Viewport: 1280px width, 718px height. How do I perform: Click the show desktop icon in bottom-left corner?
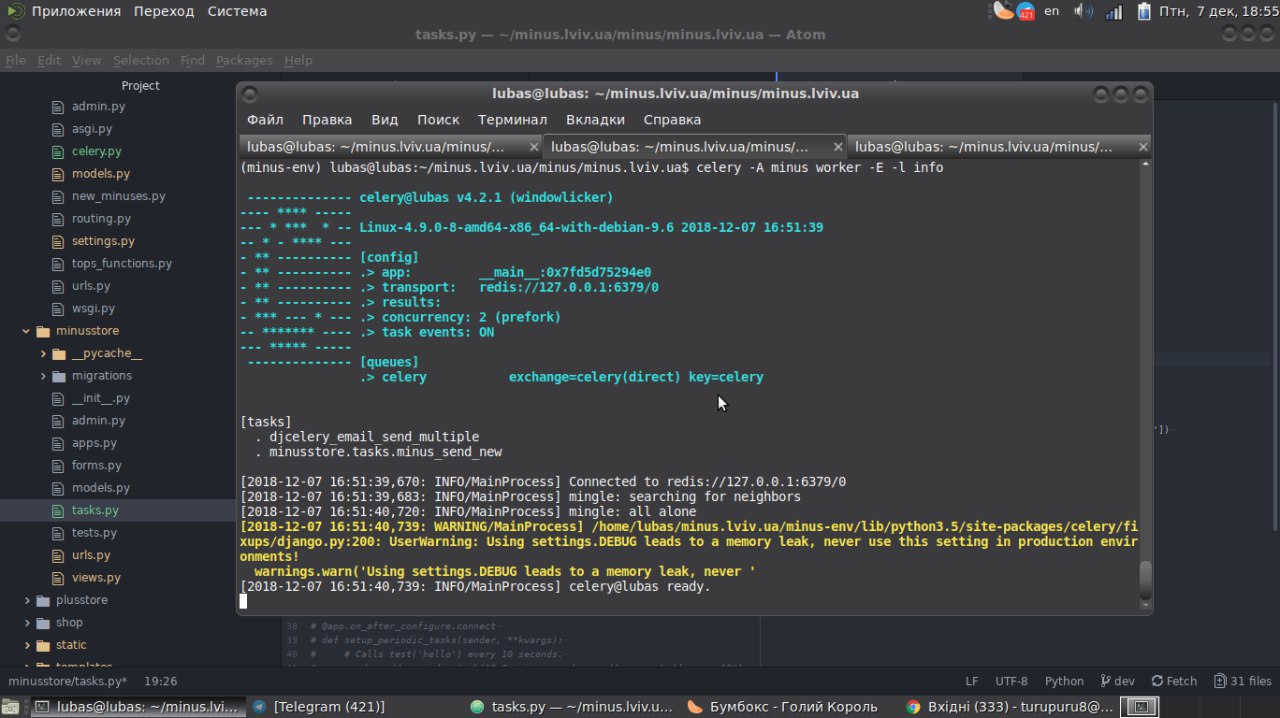(x=10, y=707)
